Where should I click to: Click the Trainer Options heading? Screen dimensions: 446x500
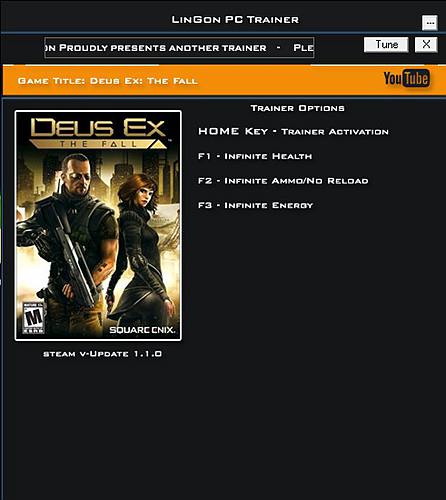[297, 108]
